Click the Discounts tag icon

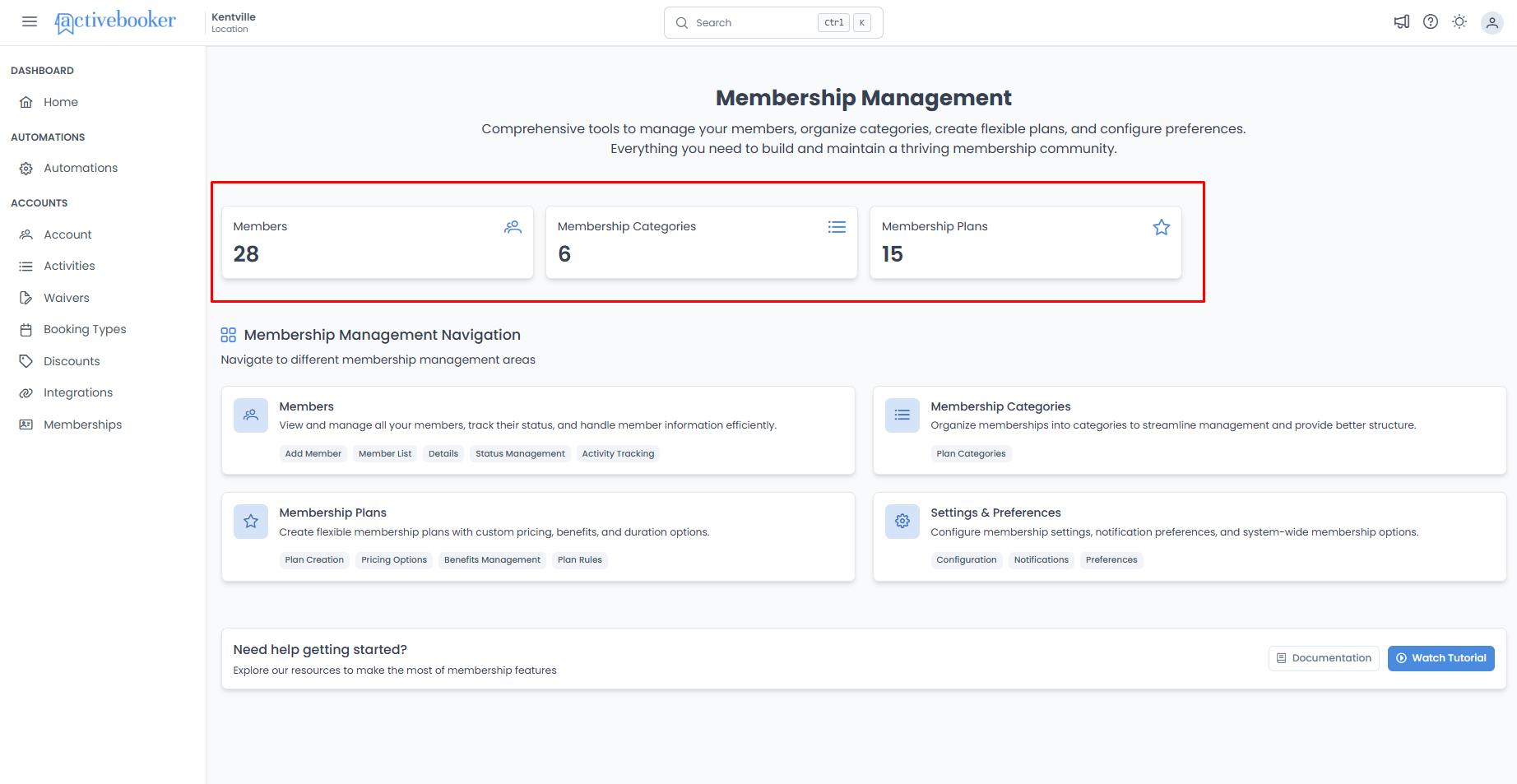[x=26, y=361]
